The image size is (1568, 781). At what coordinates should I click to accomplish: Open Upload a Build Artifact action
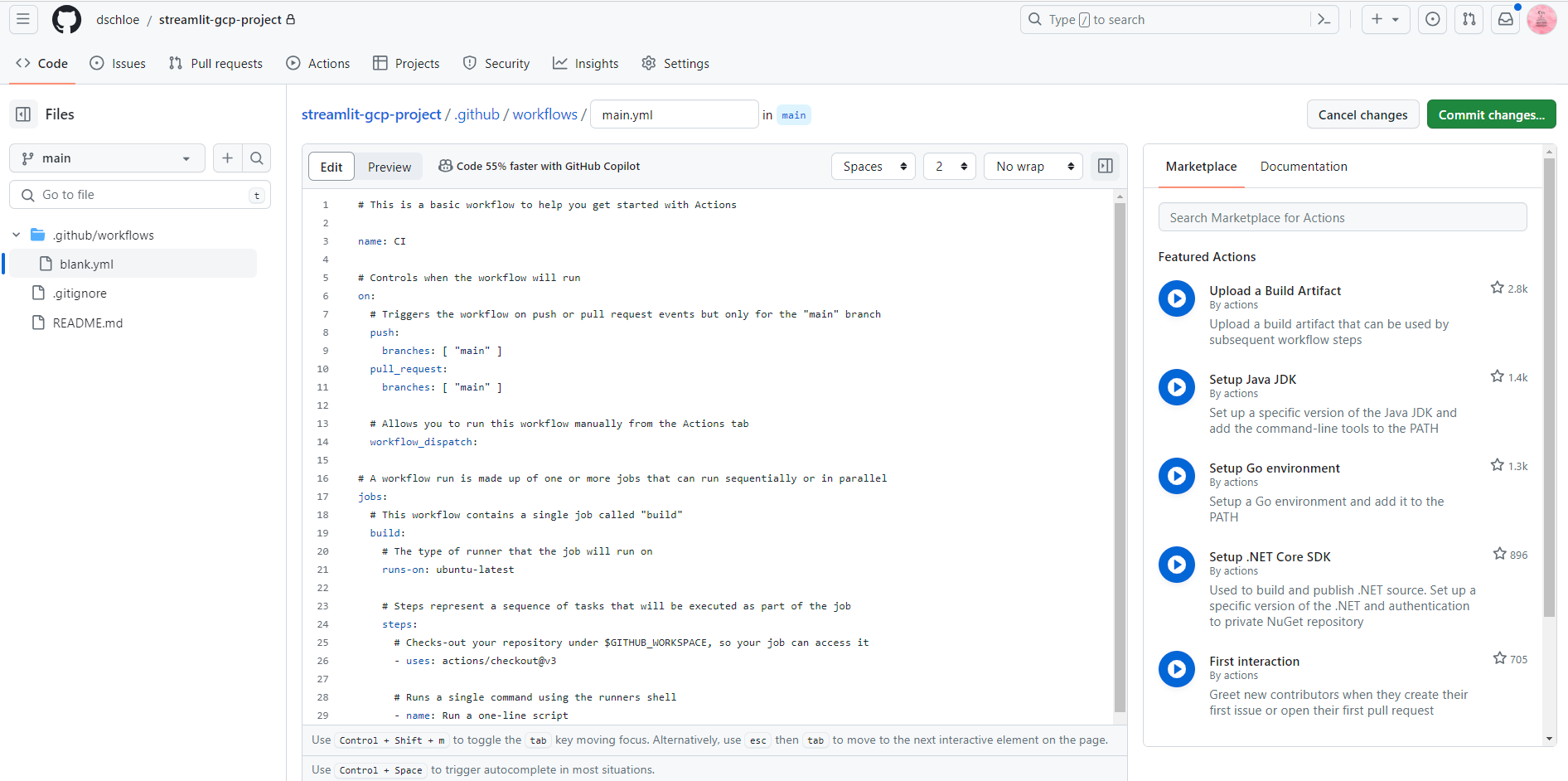(1275, 290)
